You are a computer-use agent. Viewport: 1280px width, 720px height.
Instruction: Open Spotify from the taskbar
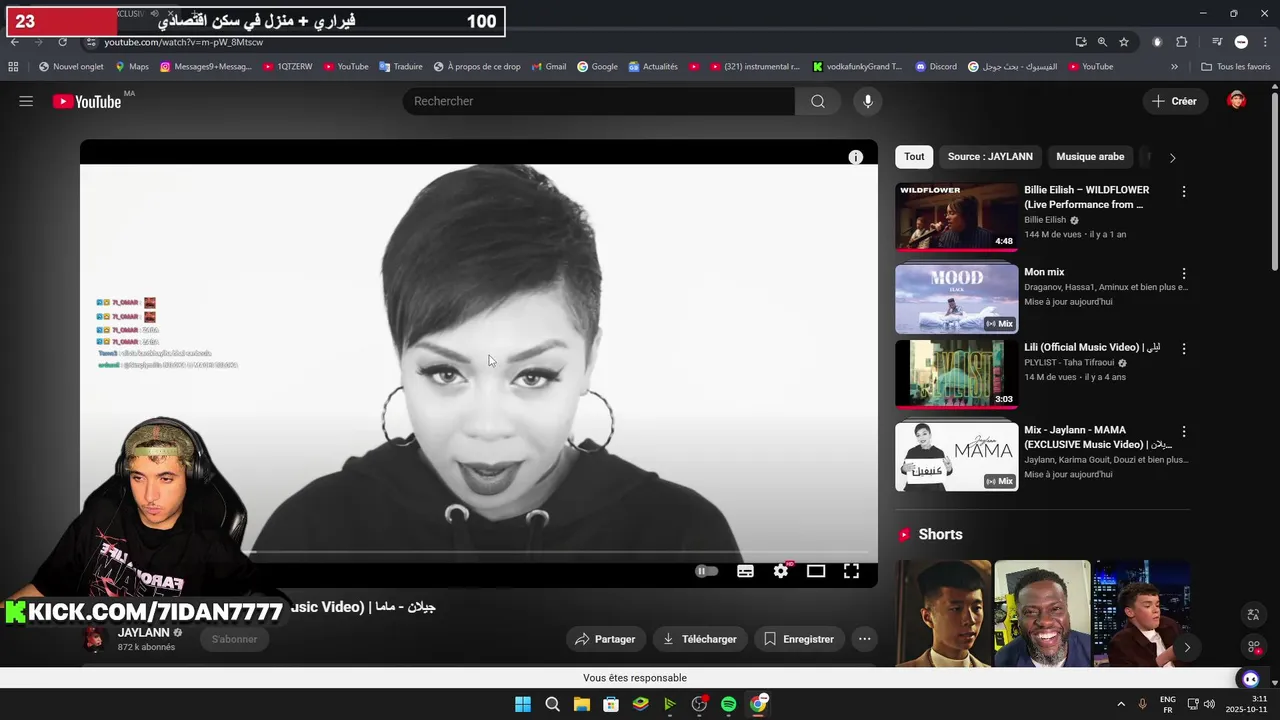click(728, 704)
